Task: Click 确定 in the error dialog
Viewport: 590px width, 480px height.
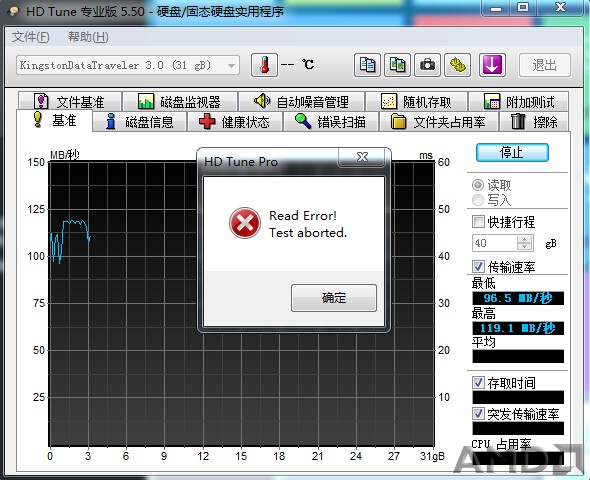Action: 334,298
